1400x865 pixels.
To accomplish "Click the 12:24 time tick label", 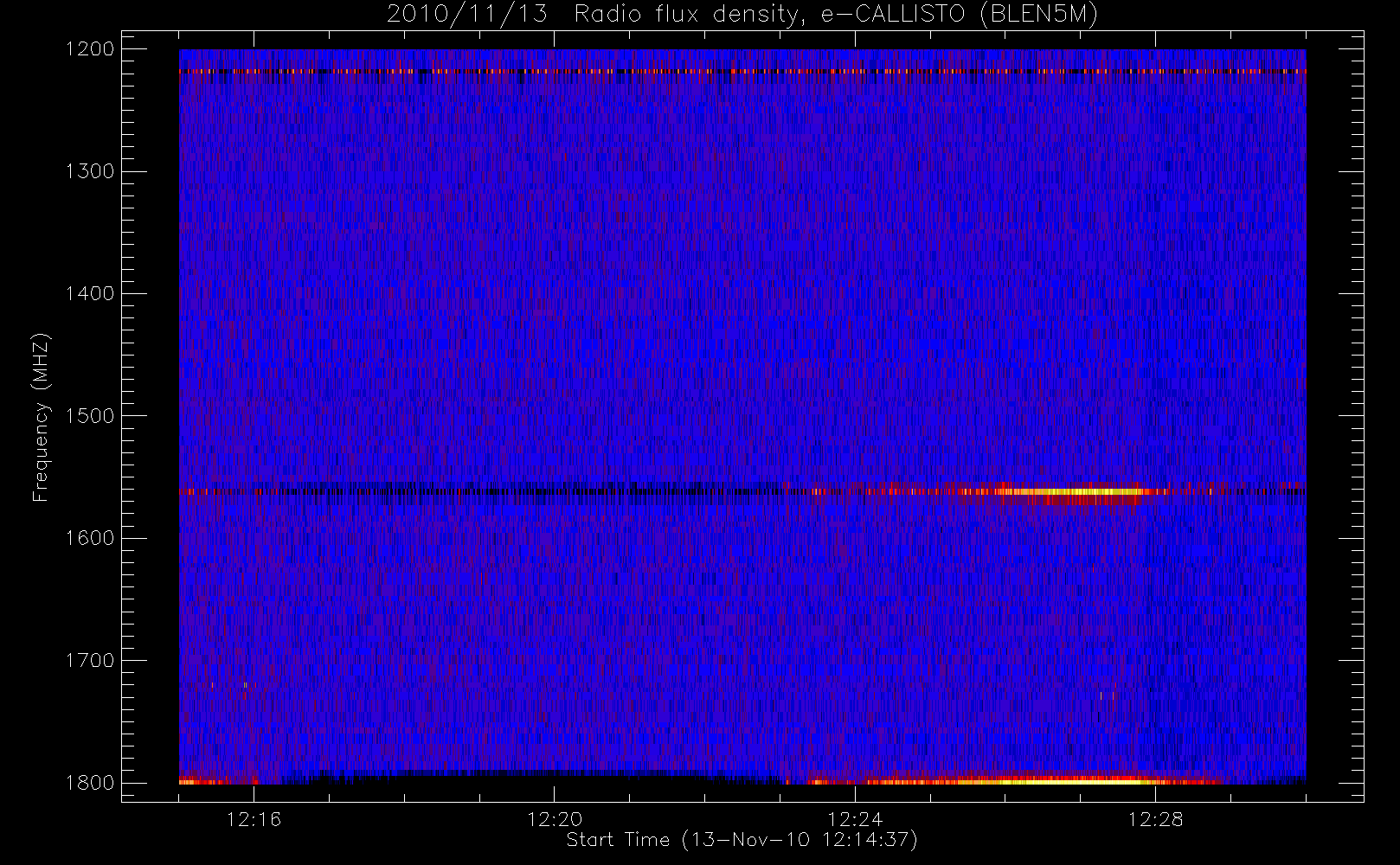I will (x=855, y=819).
